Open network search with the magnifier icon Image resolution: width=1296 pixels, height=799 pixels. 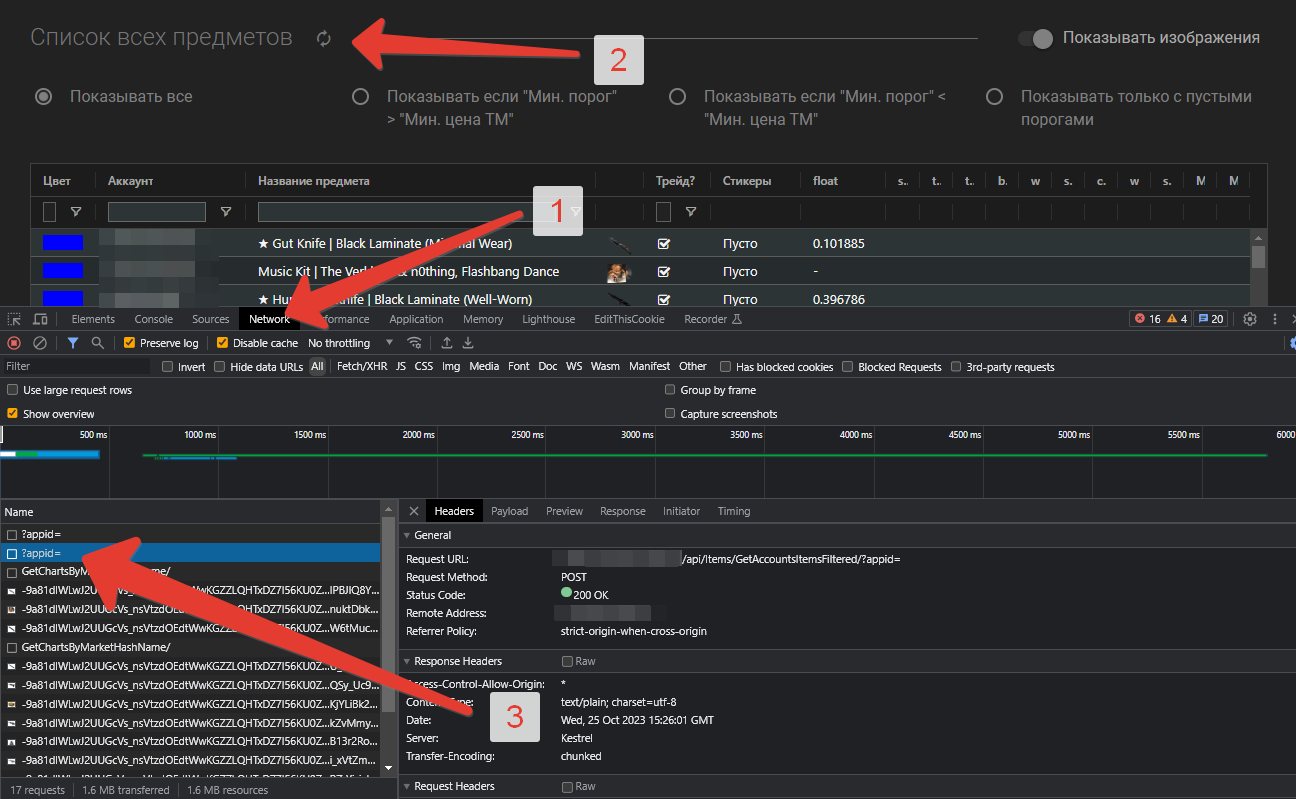98,343
